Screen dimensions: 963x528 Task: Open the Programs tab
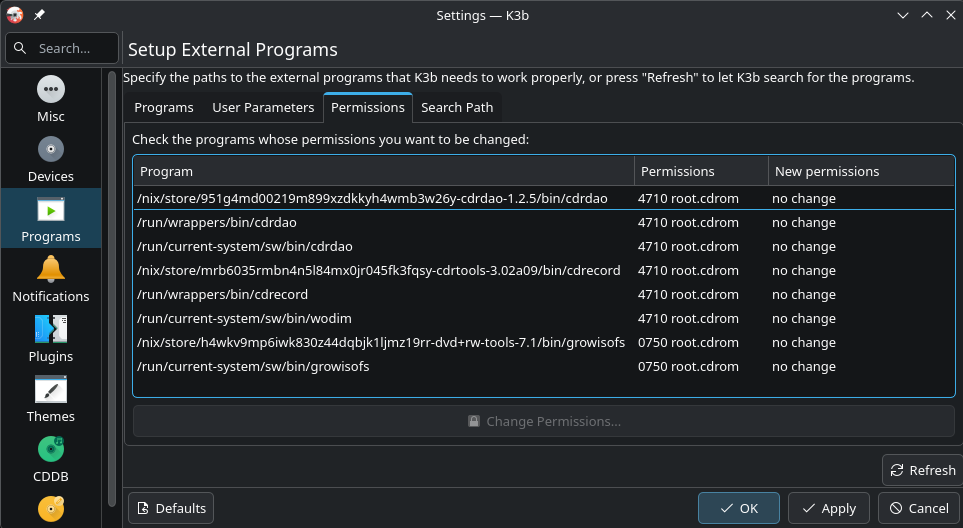164,107
